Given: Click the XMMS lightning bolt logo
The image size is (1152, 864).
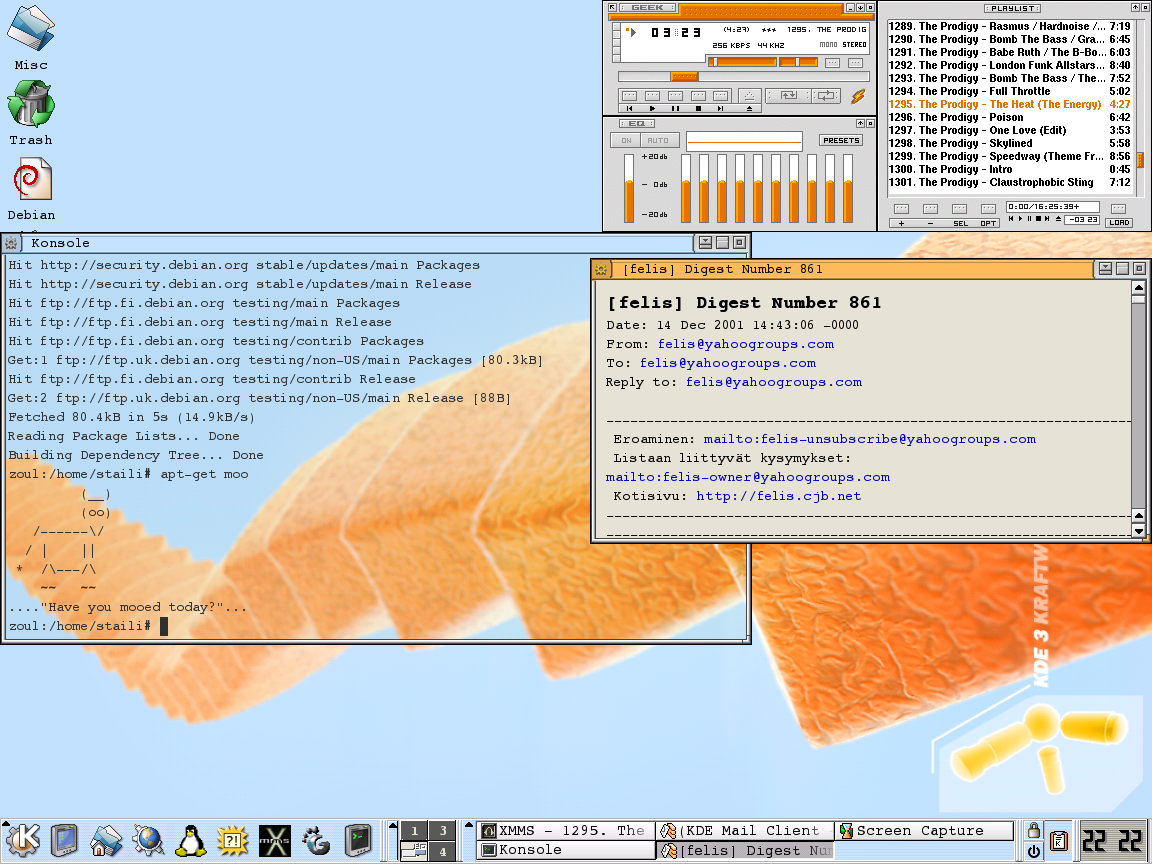Looking at the screenshot, I should coord(857,96).
